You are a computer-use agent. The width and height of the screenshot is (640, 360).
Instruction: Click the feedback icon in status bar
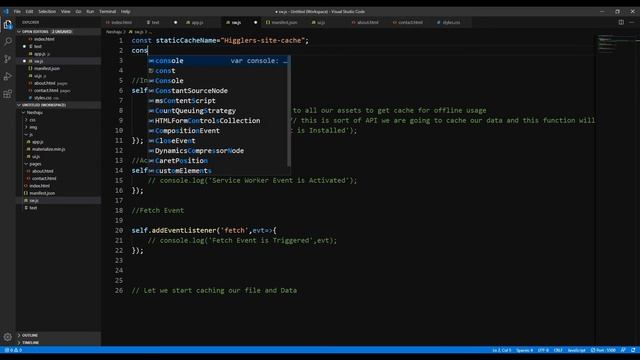[623, 350]
